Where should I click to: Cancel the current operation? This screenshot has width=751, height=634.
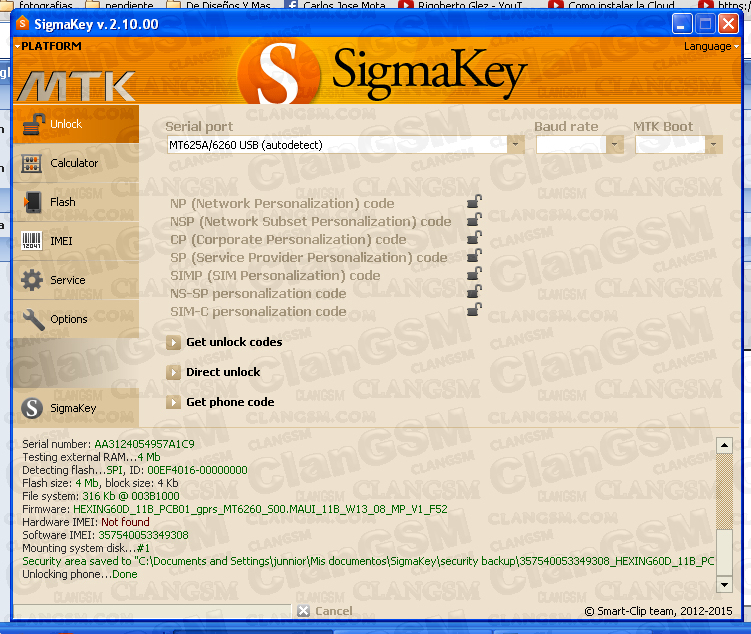(x=325, y=611)
